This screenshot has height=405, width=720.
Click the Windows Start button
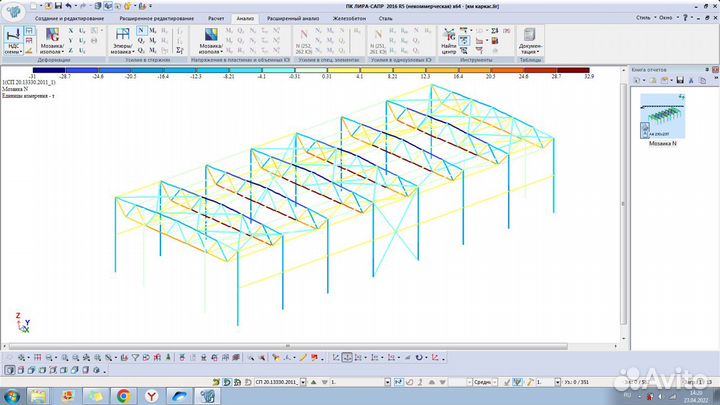click(12, 394)
